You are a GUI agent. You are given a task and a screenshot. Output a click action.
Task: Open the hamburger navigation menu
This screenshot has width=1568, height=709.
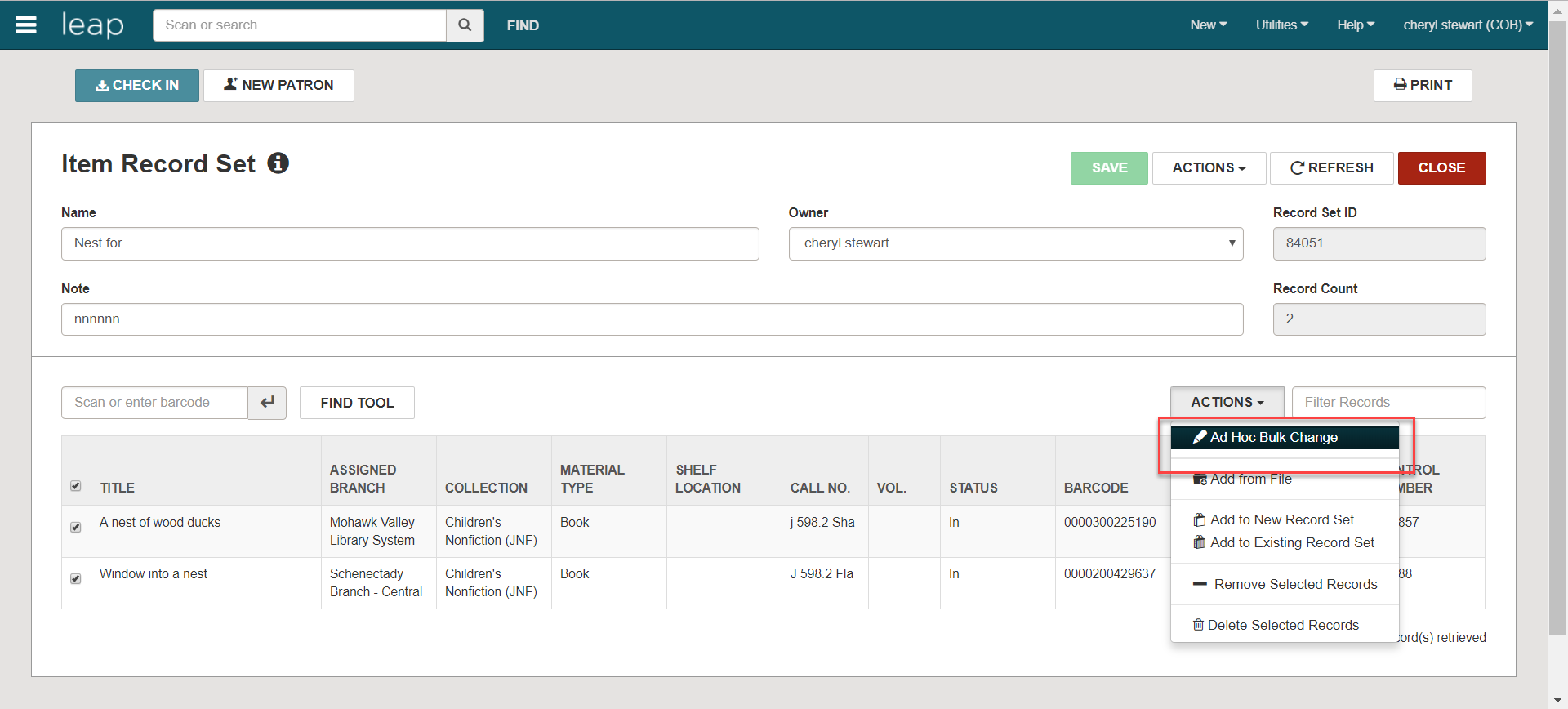click(26, 25)
